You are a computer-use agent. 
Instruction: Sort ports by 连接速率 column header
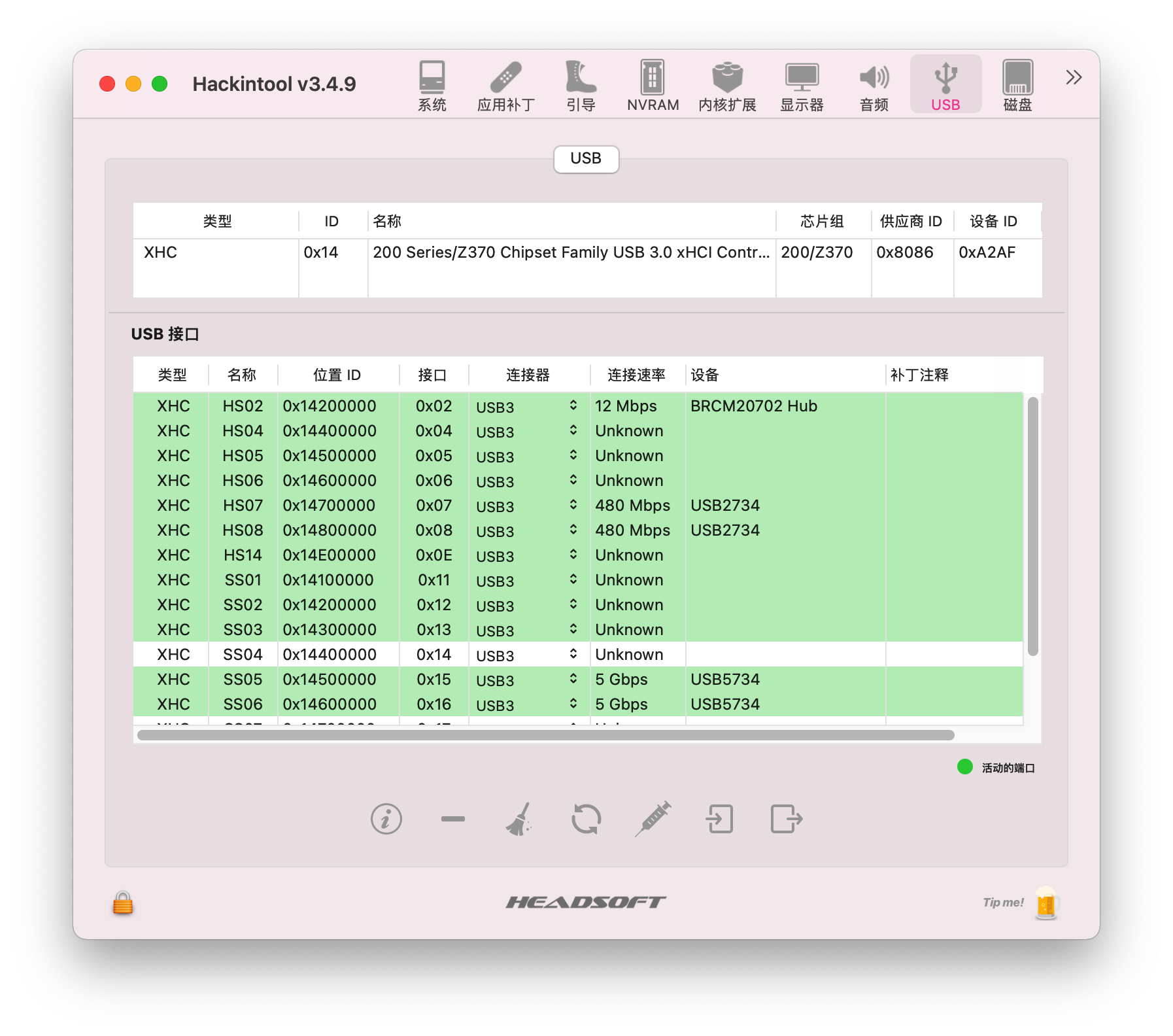pos(636,375)
